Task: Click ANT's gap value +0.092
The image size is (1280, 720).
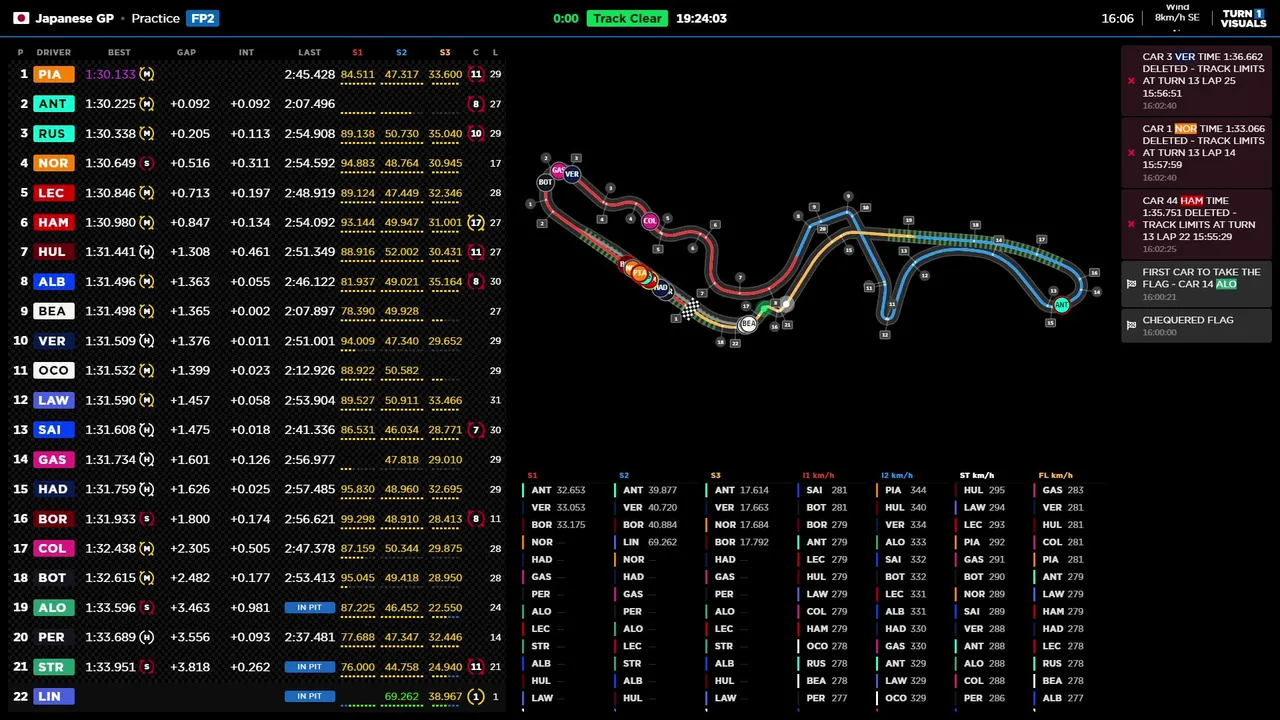Action: click(x=190, y=104)
